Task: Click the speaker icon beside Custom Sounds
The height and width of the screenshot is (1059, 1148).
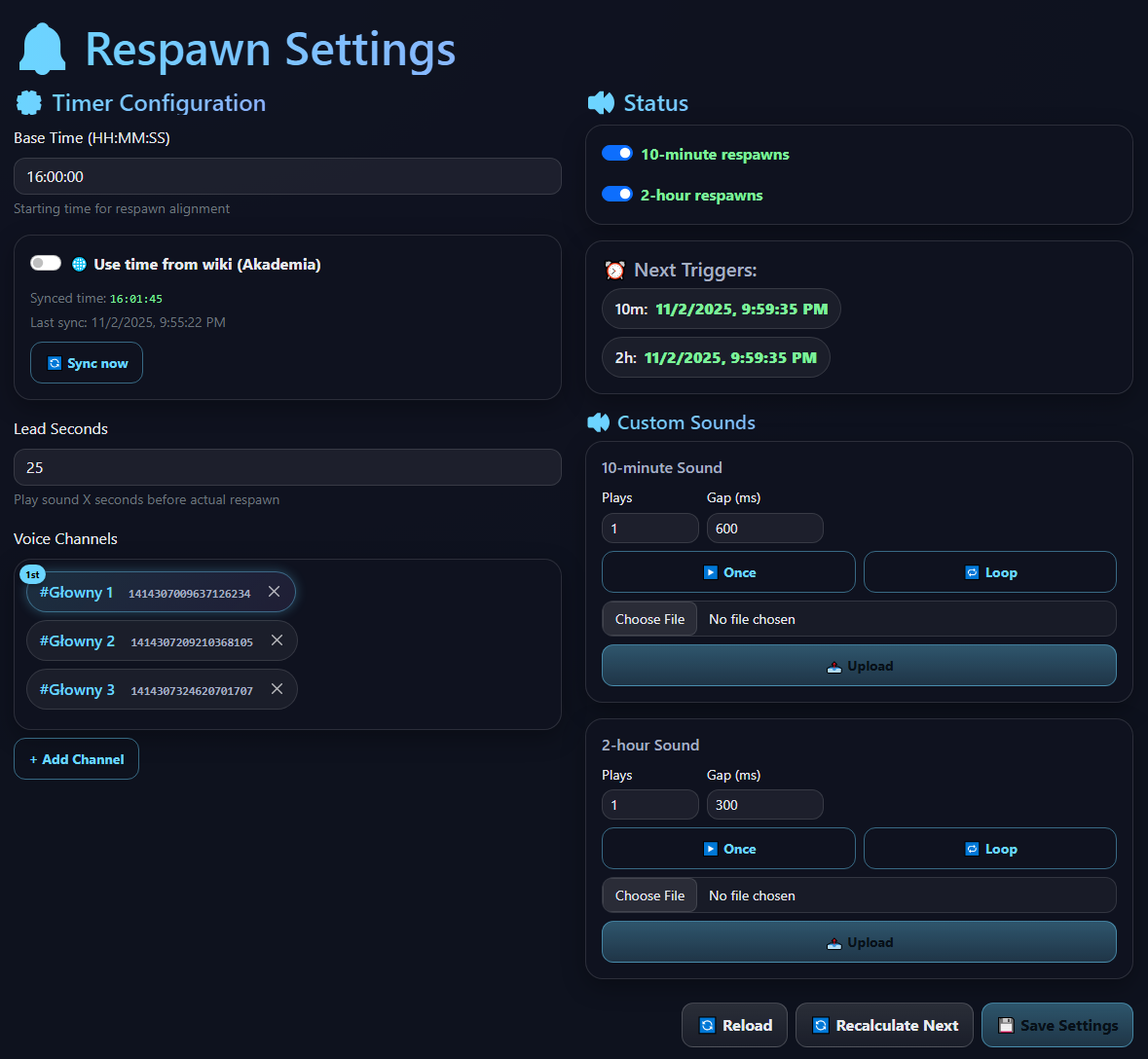Action: (601, 422)
